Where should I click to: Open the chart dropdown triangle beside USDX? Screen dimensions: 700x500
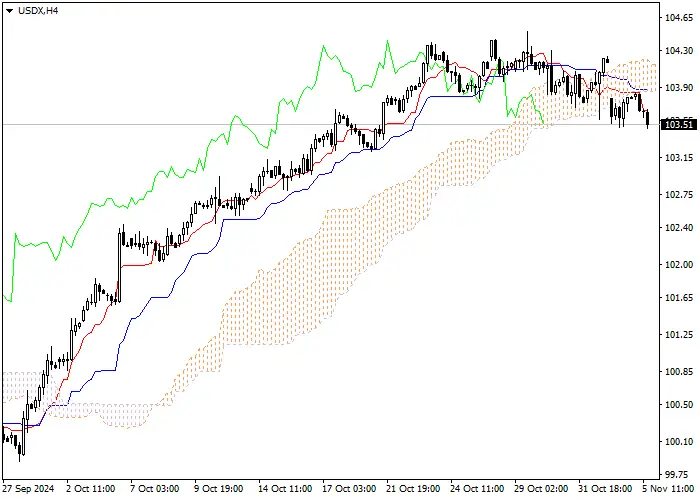(x=9, y=11)
